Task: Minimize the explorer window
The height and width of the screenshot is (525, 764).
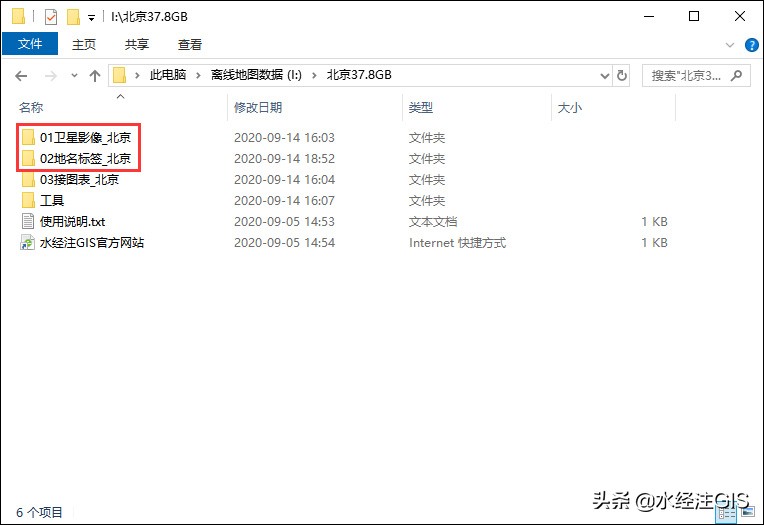Action: (x=649, y=17)
